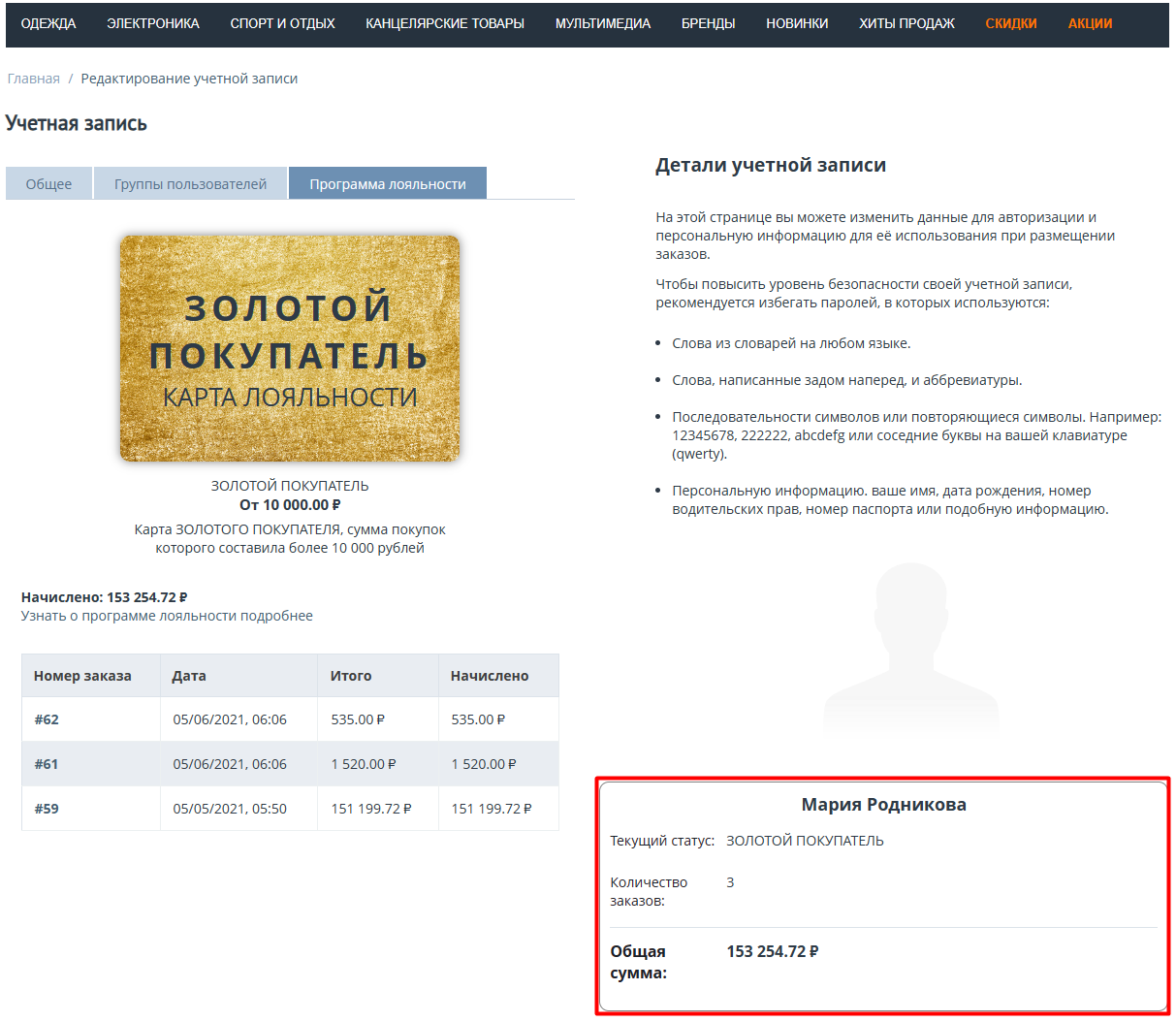Open the ОДЕЖДА menu category
This screenshot has height=1022, width=1176.
pos(48,23)
